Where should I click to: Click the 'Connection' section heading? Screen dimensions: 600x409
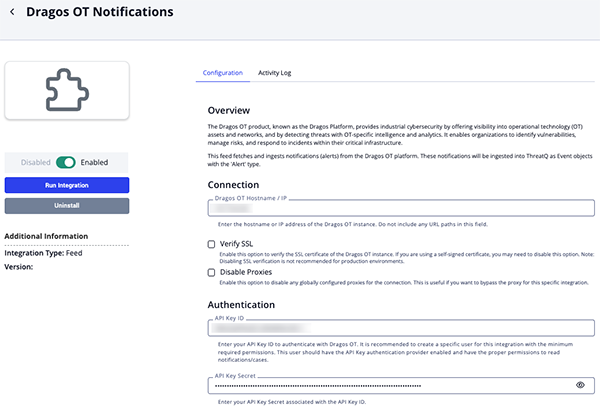coord(233,185)
